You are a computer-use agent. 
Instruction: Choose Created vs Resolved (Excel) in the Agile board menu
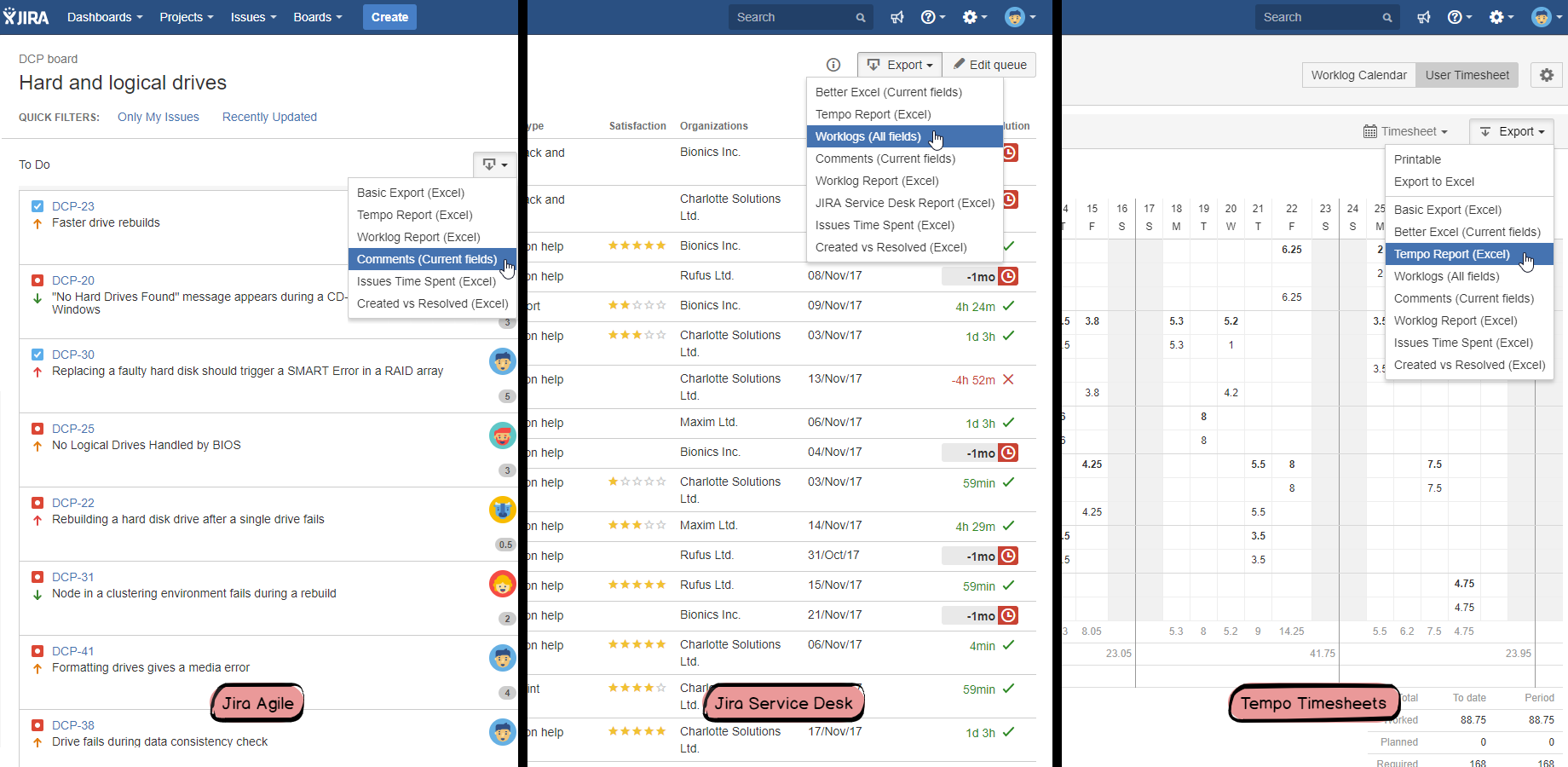pos(432,303)
